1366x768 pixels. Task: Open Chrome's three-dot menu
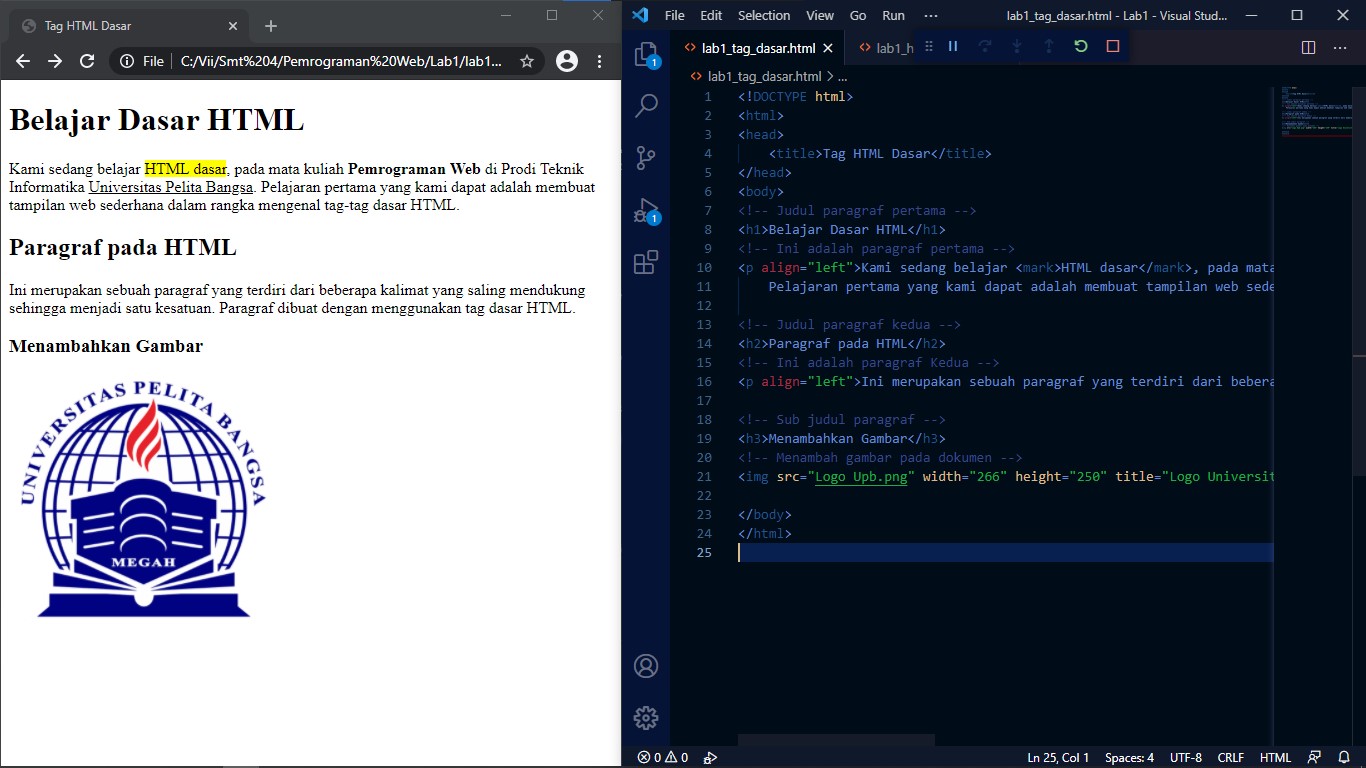597,60
